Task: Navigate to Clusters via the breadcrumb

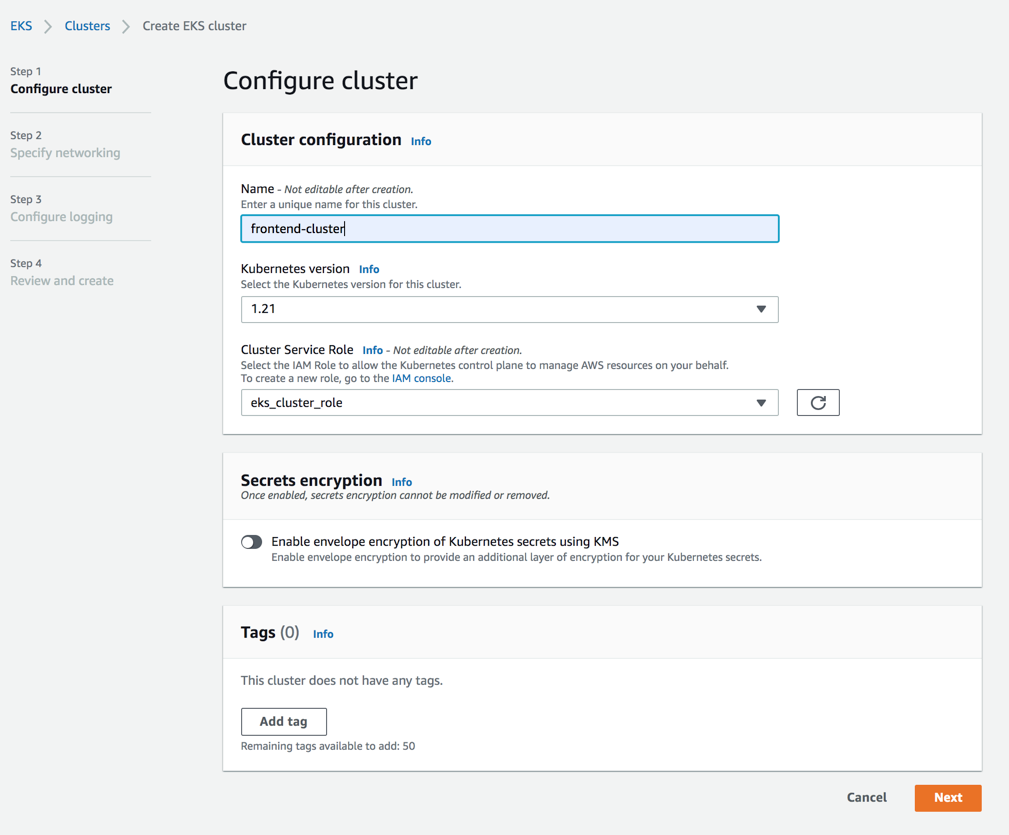Action: 87,25
